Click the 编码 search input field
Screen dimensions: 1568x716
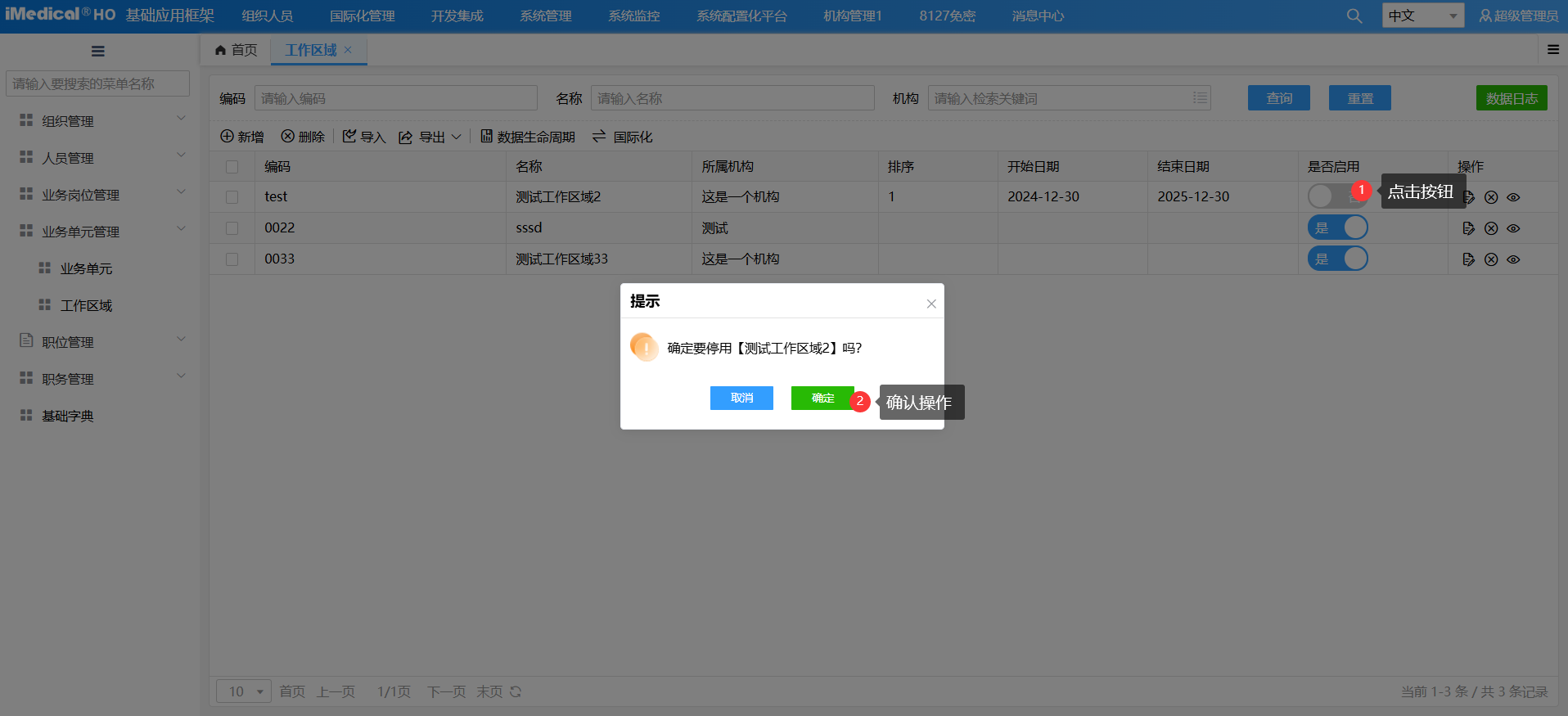(x=395, y=98)
